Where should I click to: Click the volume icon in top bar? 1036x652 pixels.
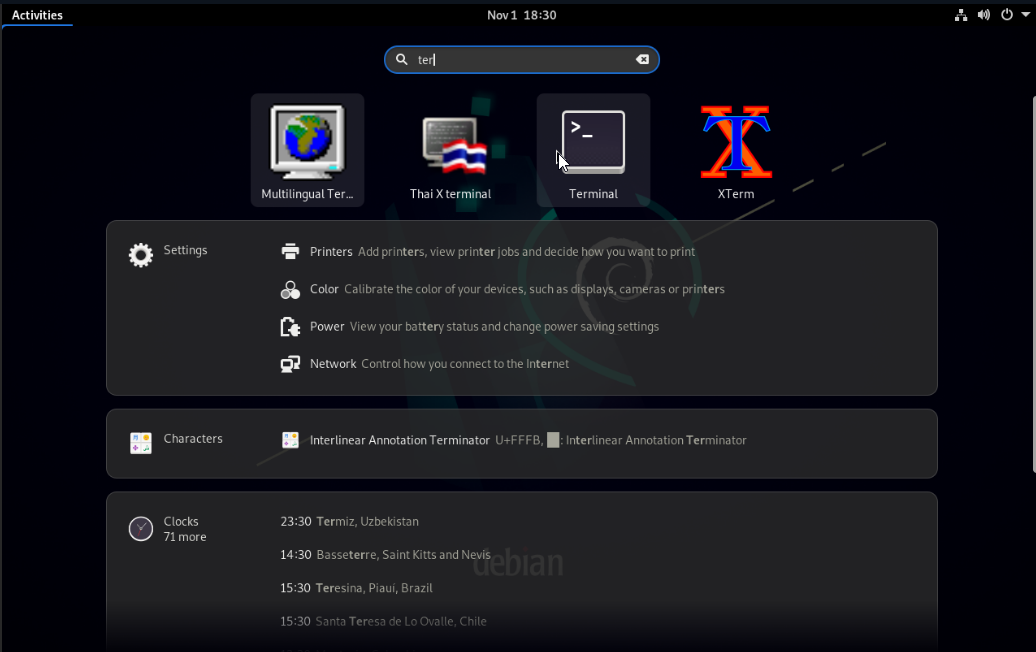click(984, 15)
